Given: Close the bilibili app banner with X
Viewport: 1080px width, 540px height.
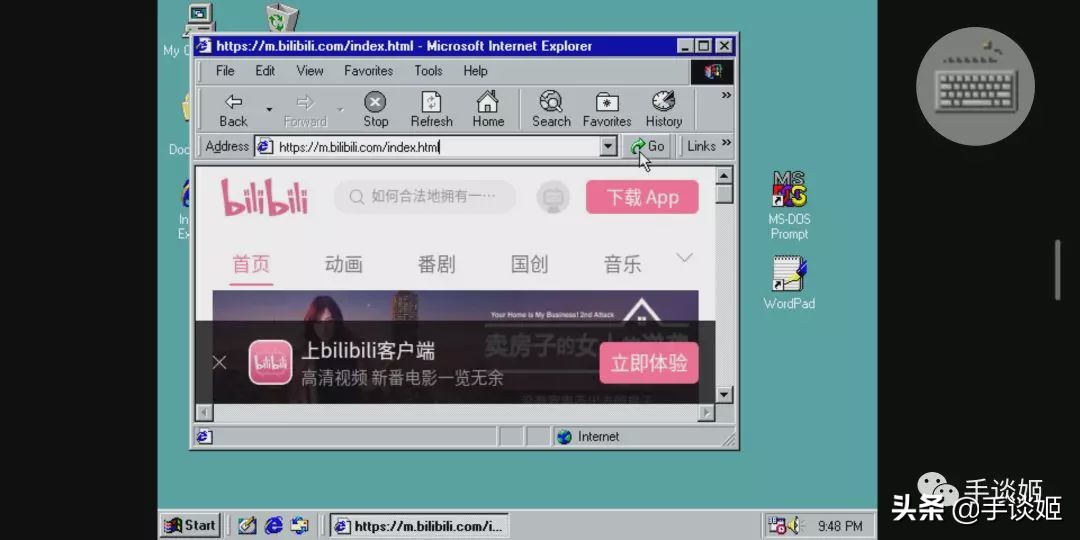Looking at the screenshot, I should 220,362.
